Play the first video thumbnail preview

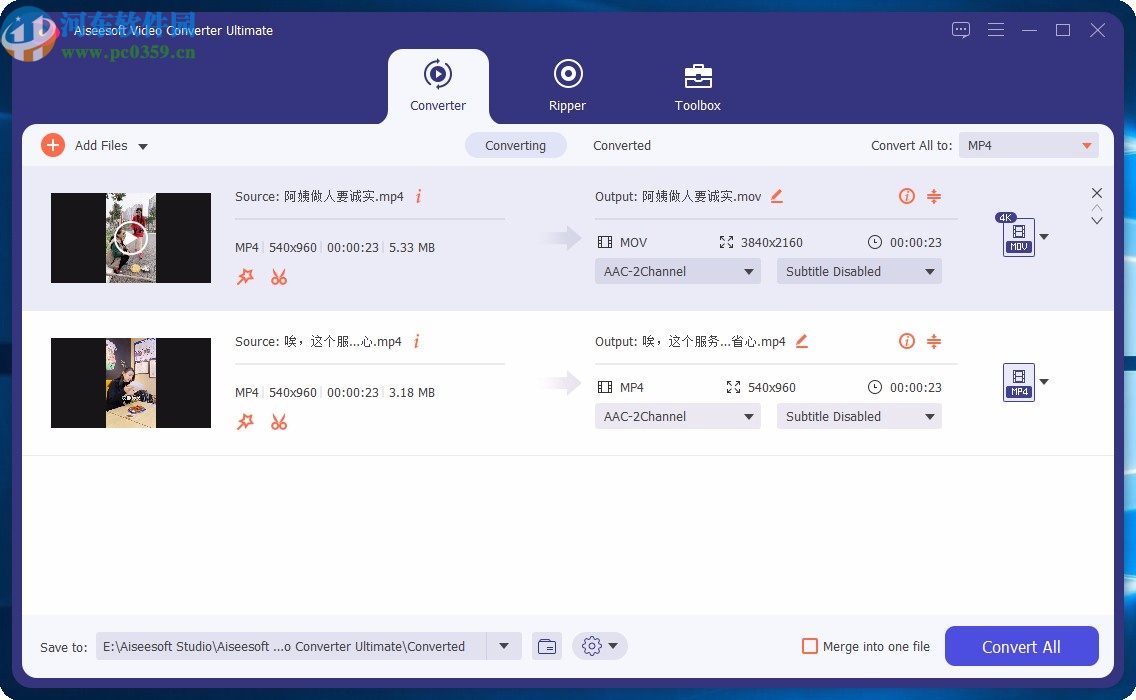pyautogui.click(x=130, y=238)
